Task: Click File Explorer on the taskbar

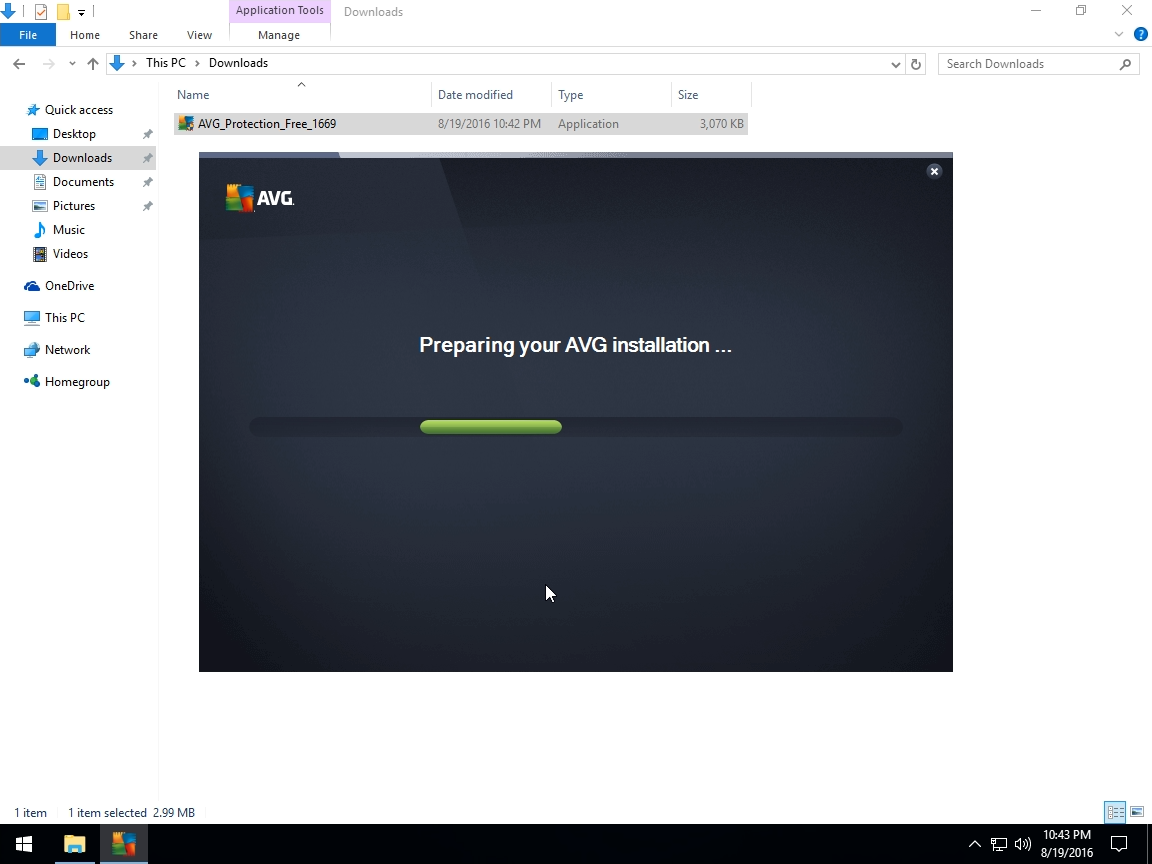Action: [74, 843]
